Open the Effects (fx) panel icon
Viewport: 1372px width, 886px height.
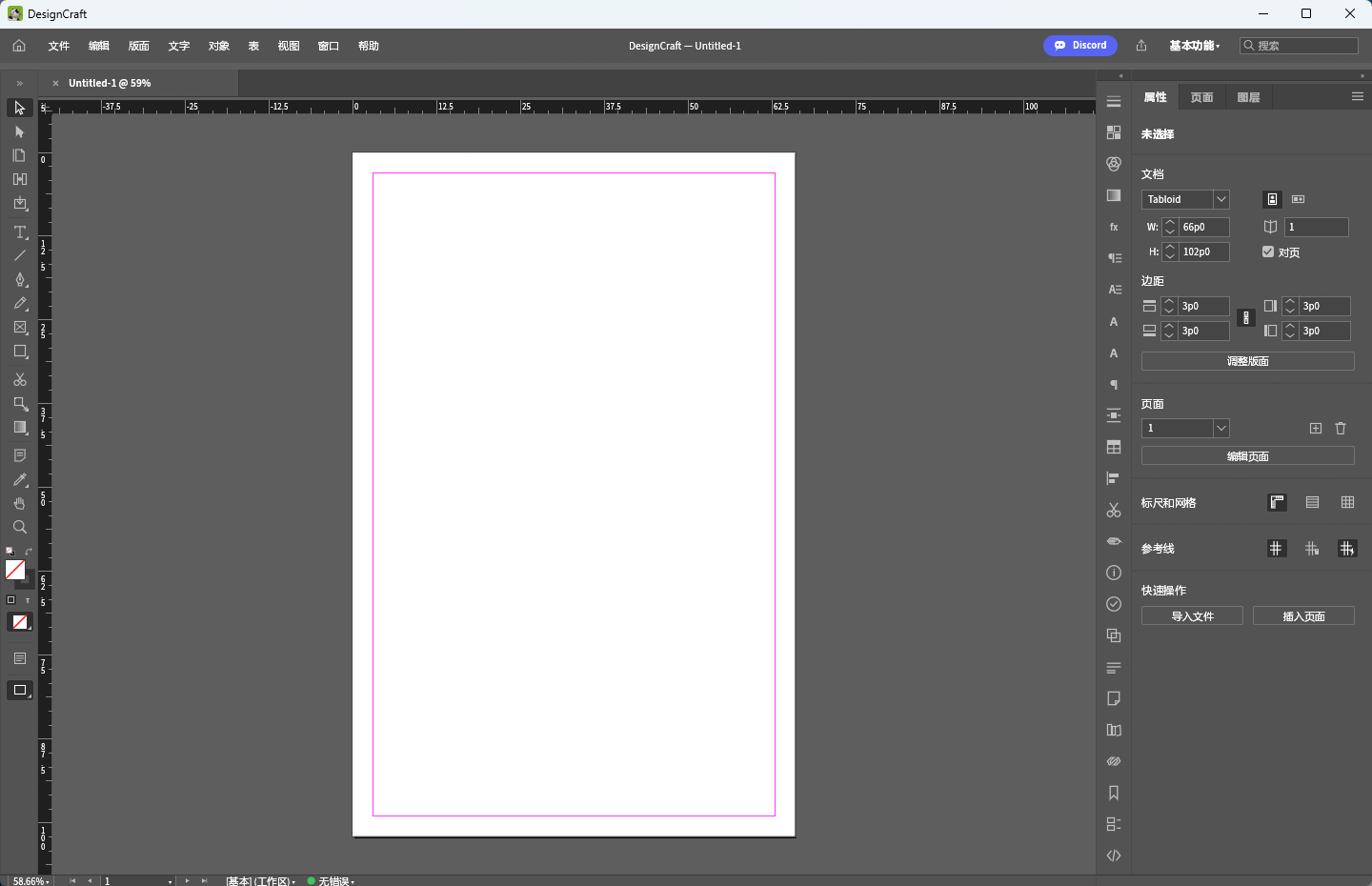(1114, 227)
